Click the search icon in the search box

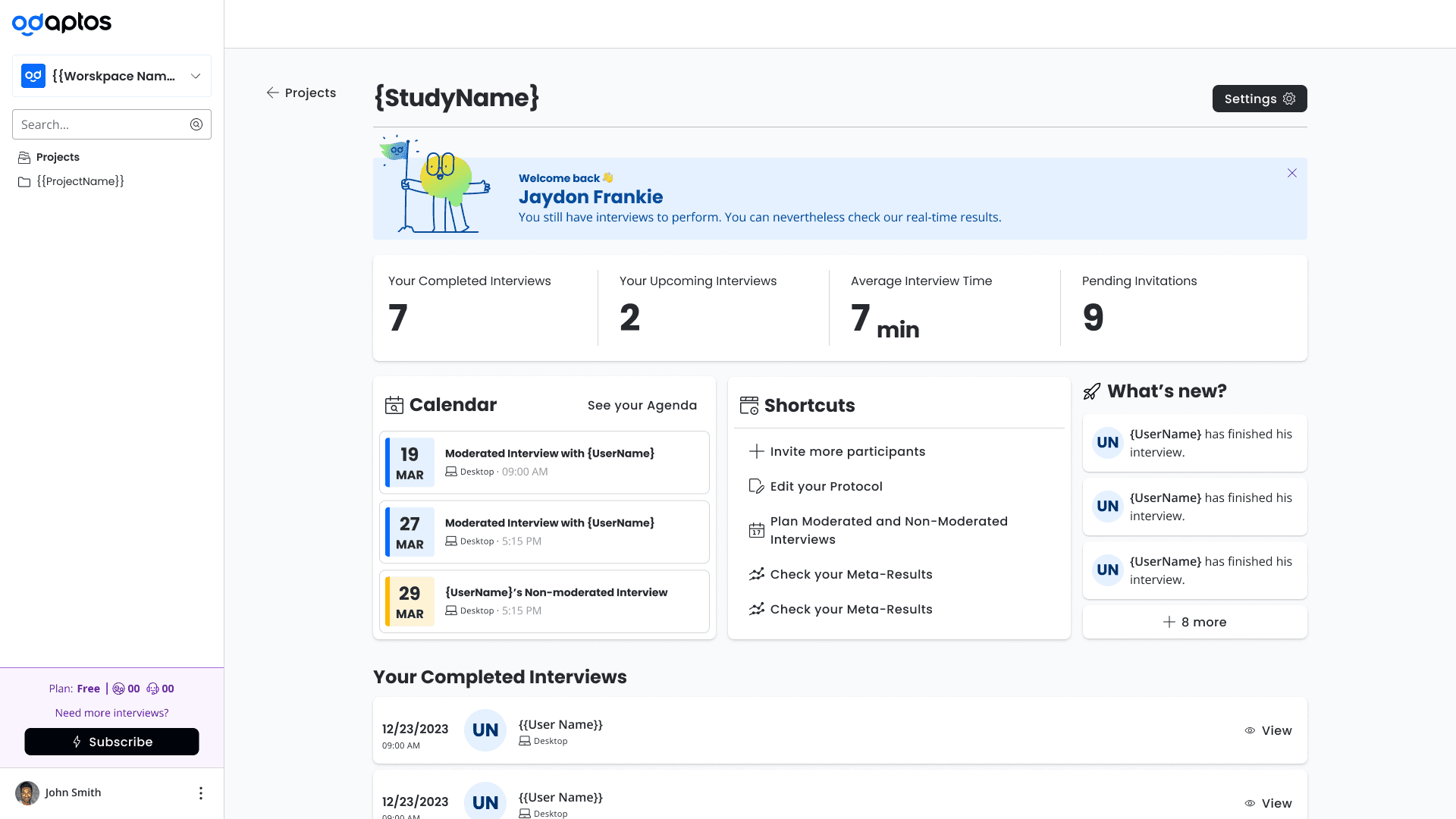click(196, 124)
